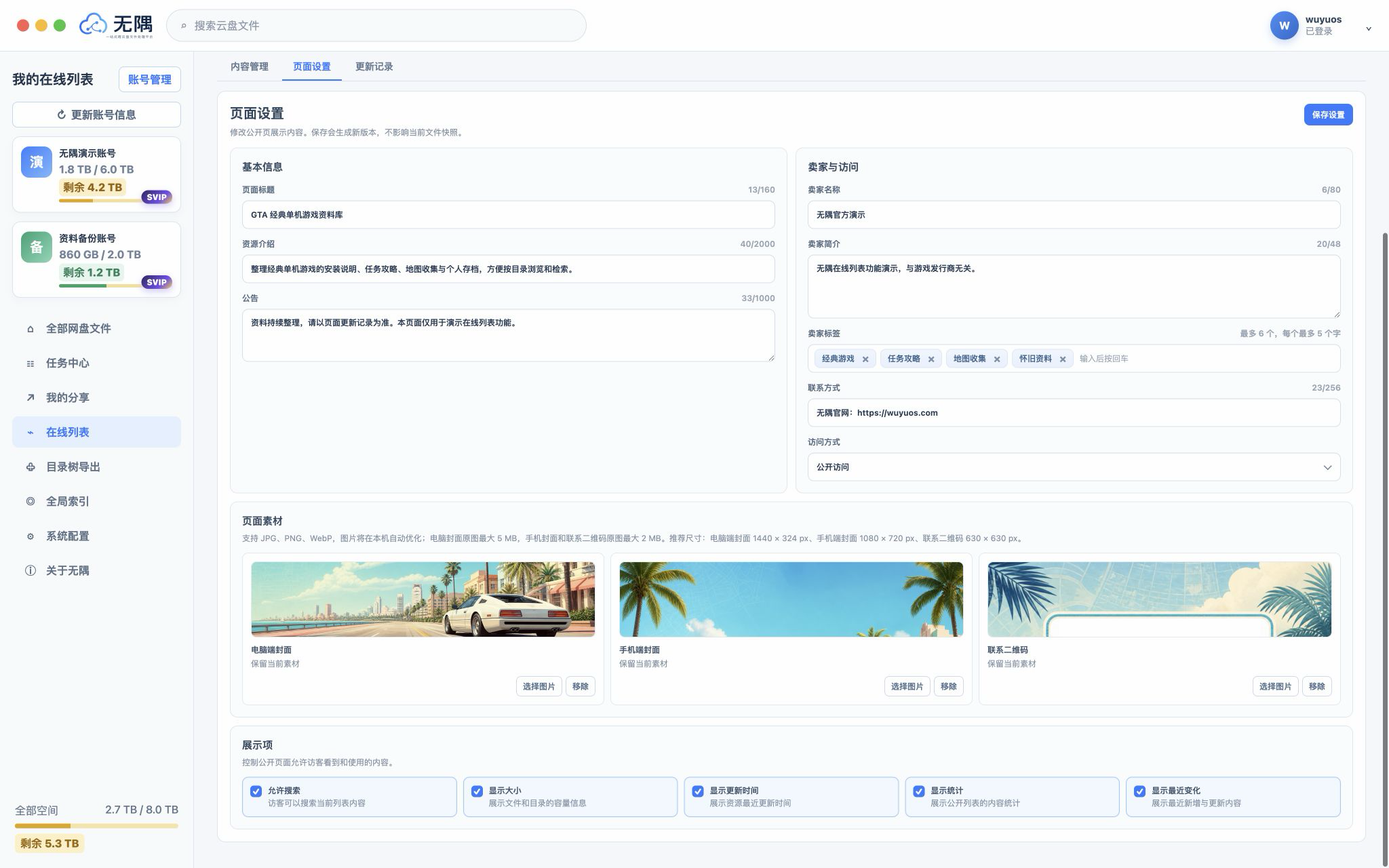Click the SVIP badge on 资料备份账号
The height and width of the screenshot is (868, 1389).
click(157, 282)
